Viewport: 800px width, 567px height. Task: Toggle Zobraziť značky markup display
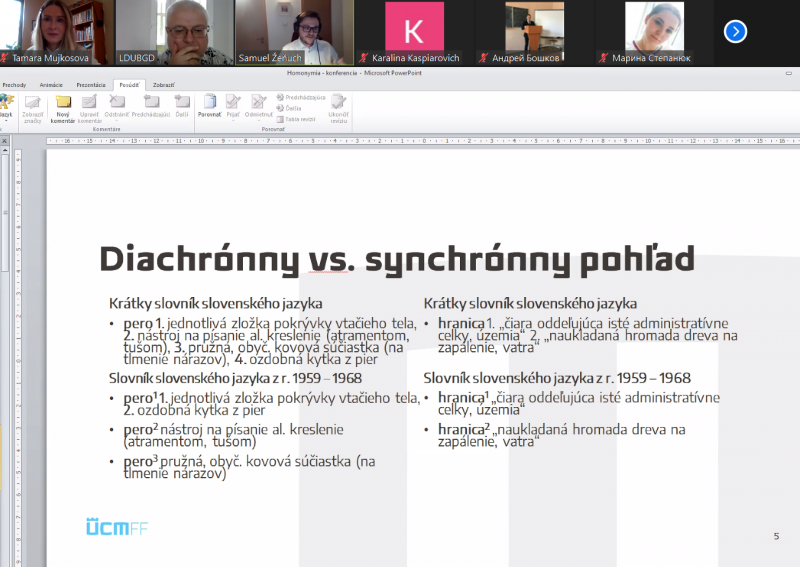click(x=33, y=105)
